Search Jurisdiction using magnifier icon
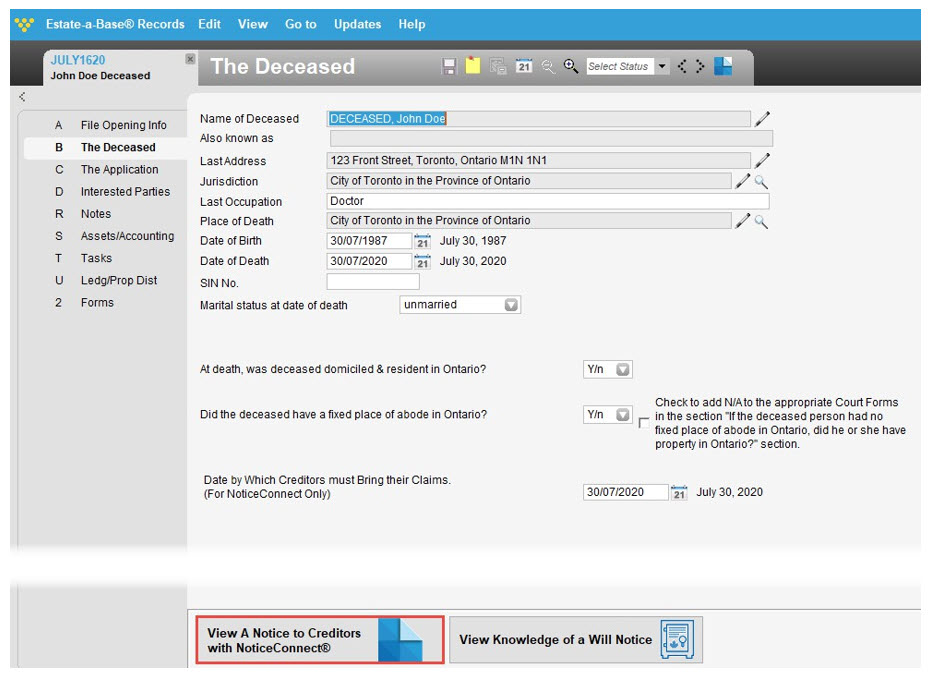This screenshot has width=932, height=678. tap(761, 182)
